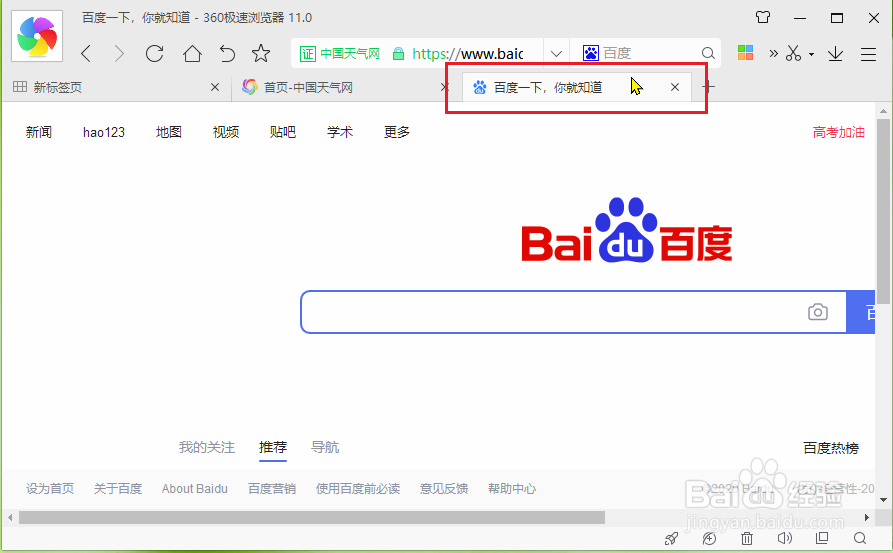Go forward using the forward arrow
893x553 pixels.
click(x=118, y=54)
